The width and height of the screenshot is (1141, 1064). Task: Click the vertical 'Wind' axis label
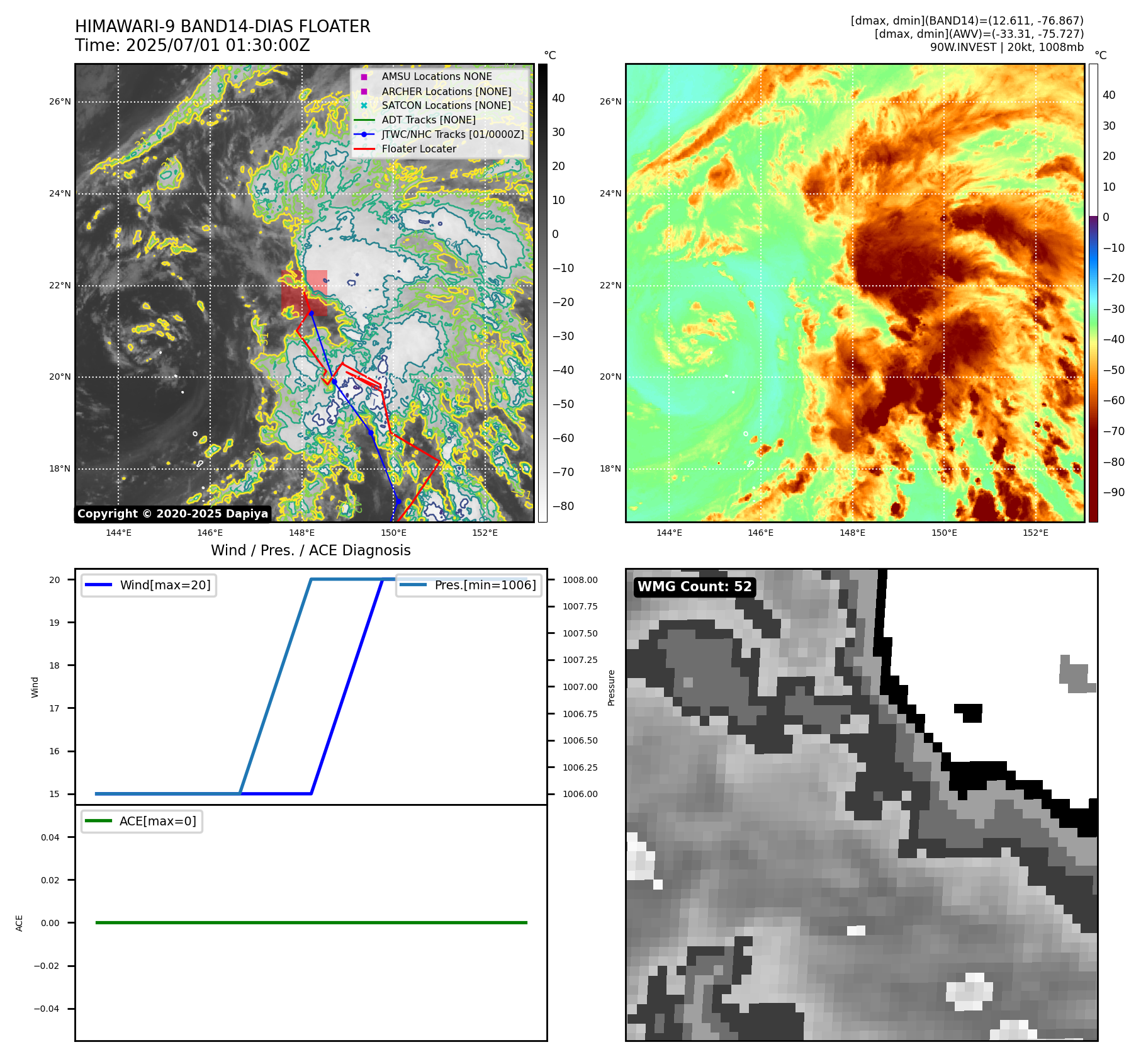point(35,687)
